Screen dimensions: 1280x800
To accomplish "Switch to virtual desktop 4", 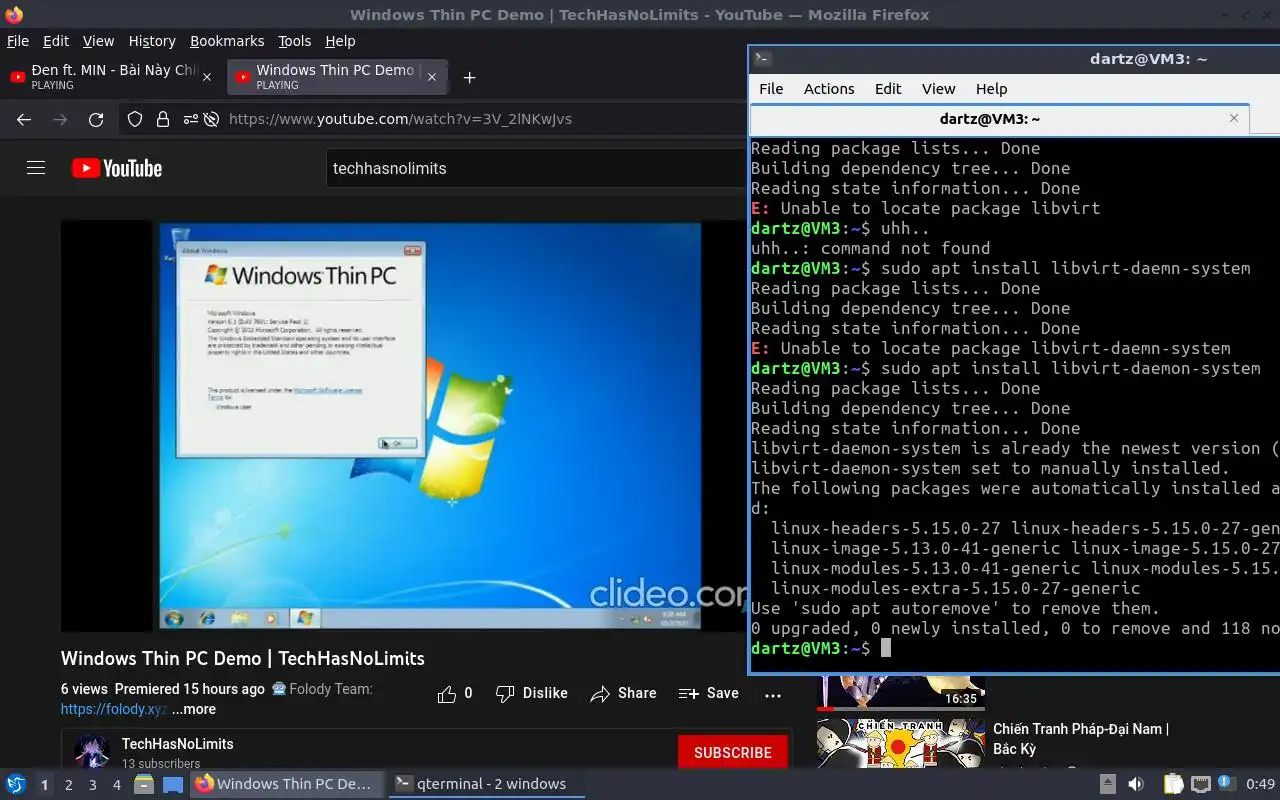I will 116,785.
